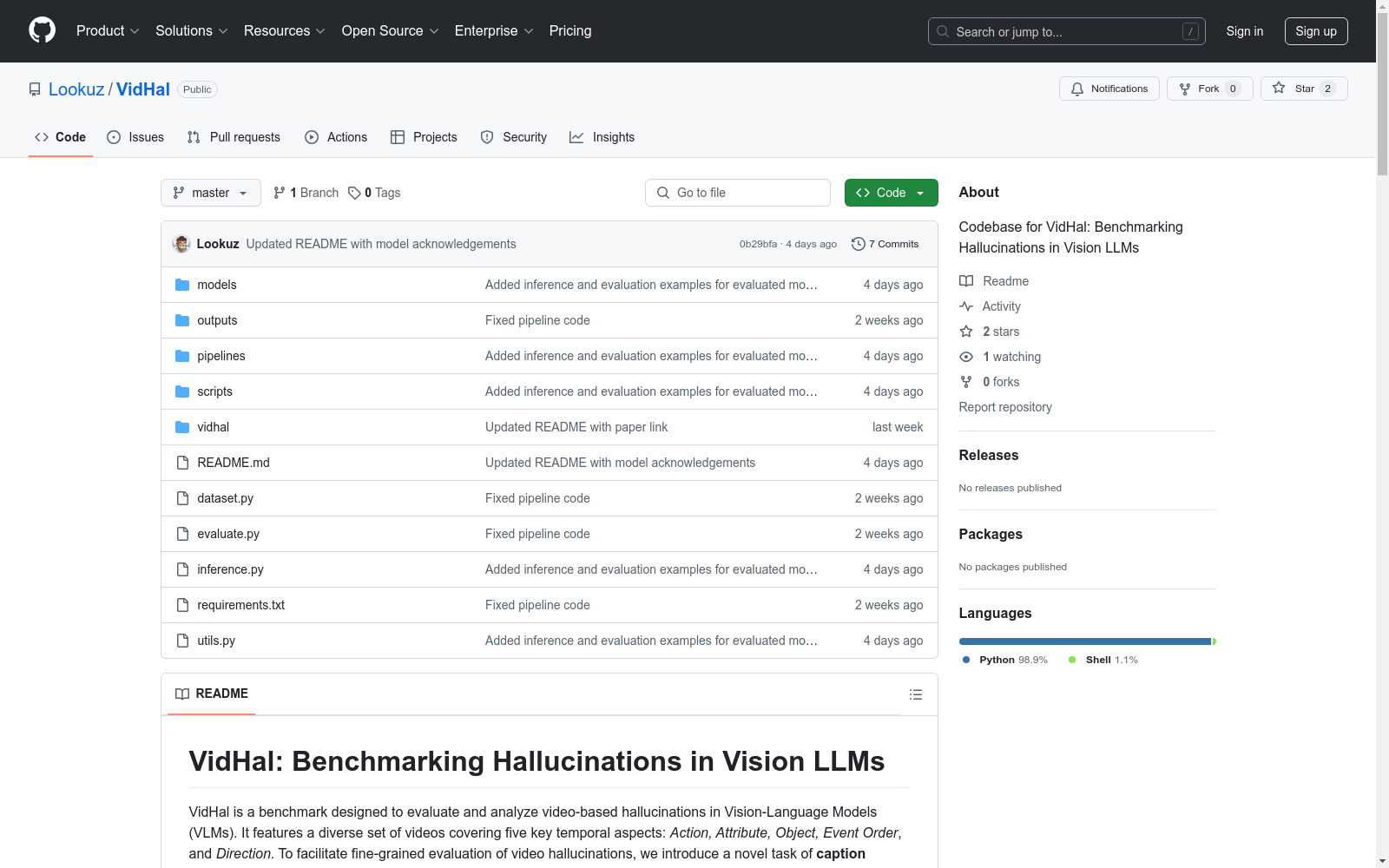The image size is (1389, 868).
Task: Click the folder icon next to outputs
Action: [x=182, y=320]
